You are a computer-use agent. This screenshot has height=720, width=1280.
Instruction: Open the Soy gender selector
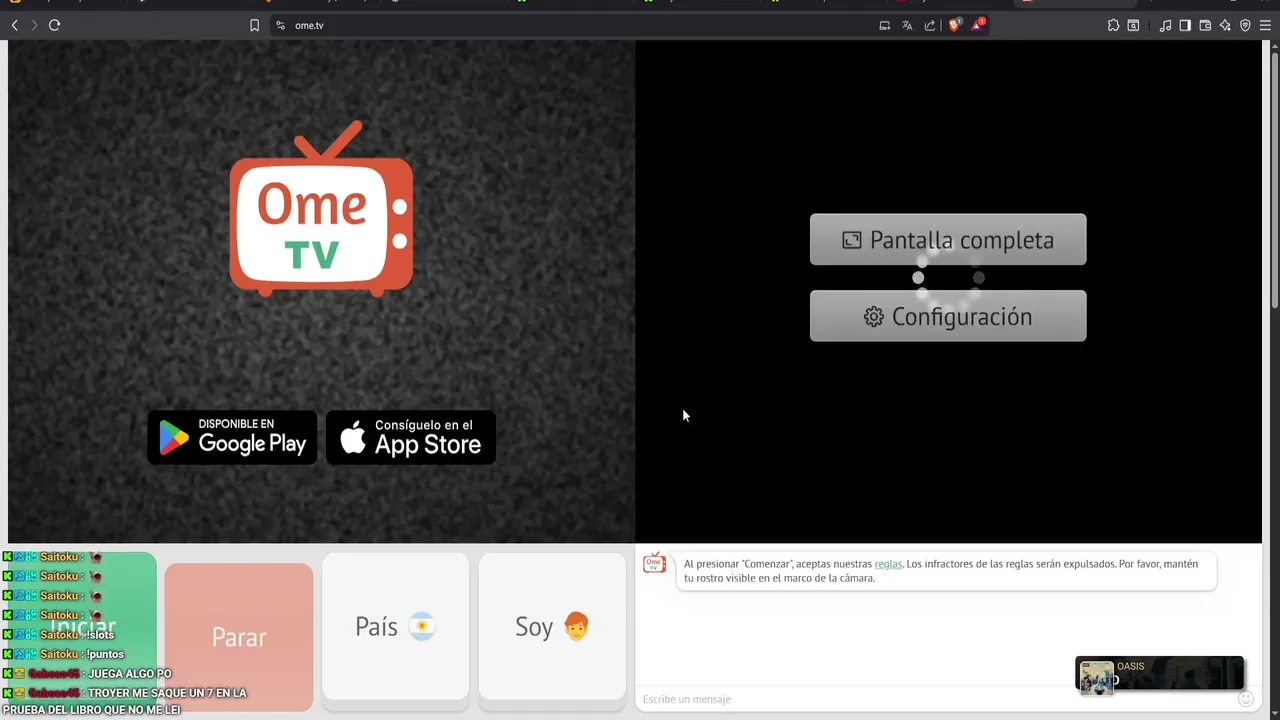pyautogui.click(x=552, y=627)
